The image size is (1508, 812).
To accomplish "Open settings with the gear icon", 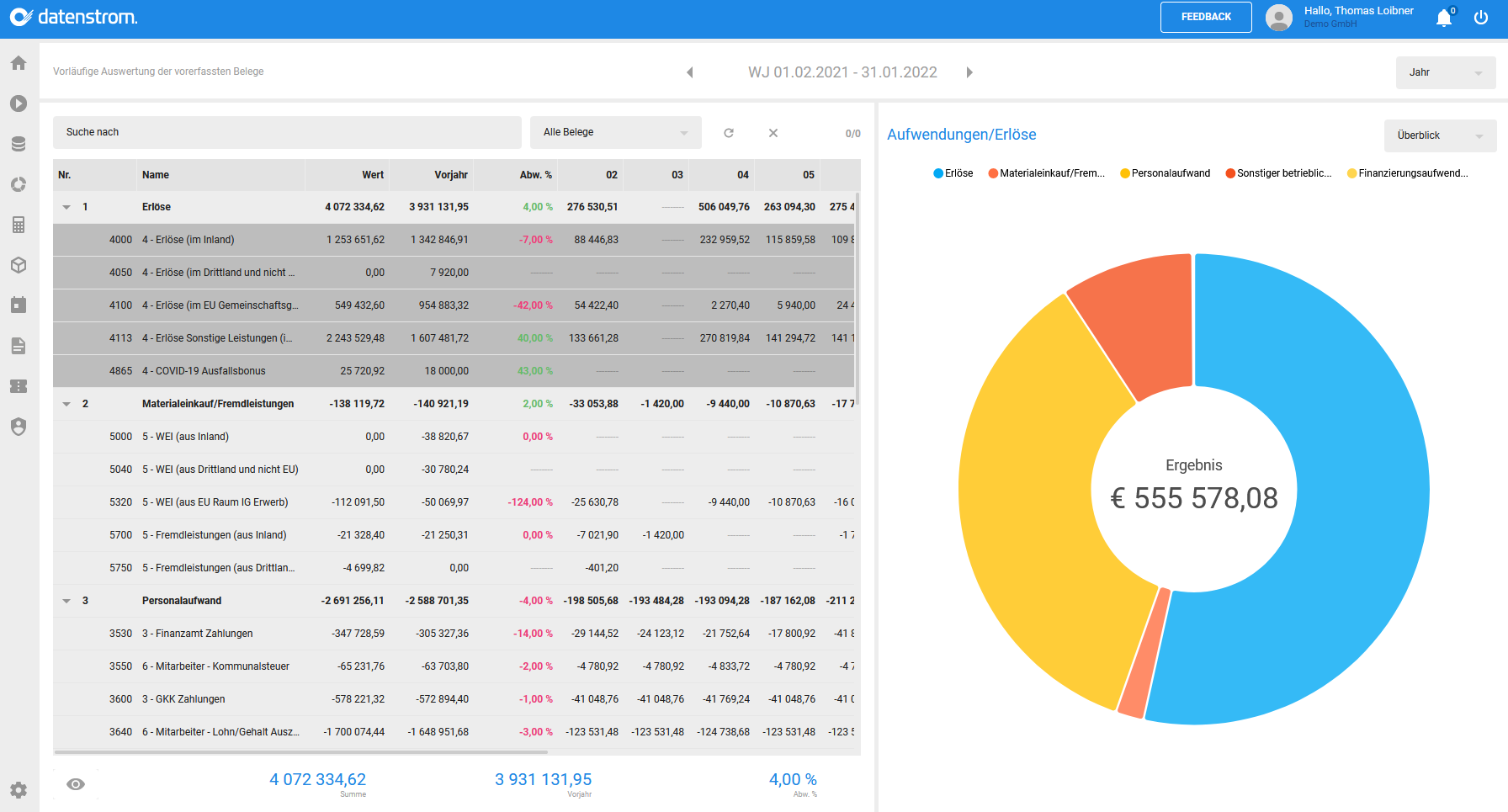I will coord(18,790).
